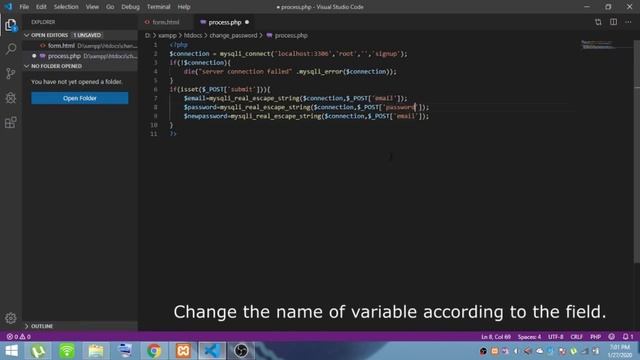Click the change_password breadcrumb segment
This screenshot has width=640, height=360.
tap(233, 36)
